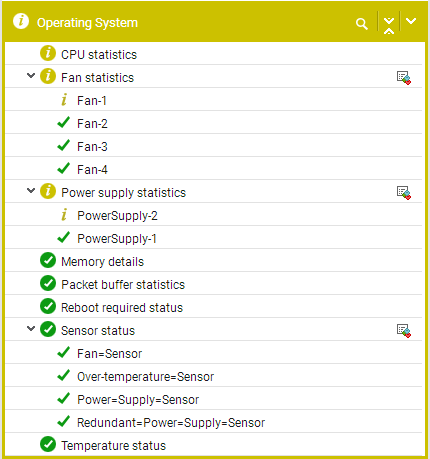Open Power supply statistics table action icon
The width and height of the screenshot is (430, 459).
404,193
